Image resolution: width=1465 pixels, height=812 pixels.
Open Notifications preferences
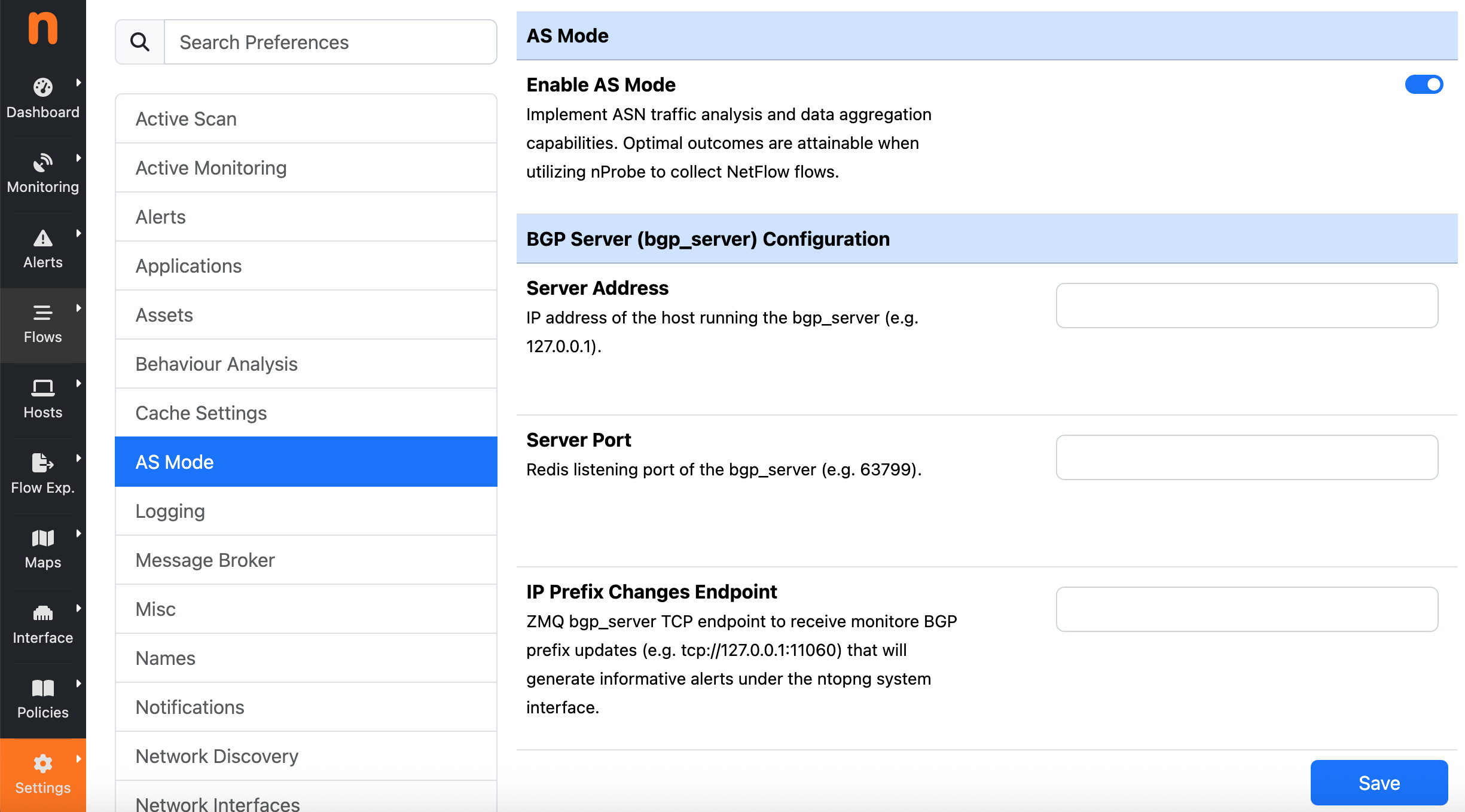click(306, 707)
